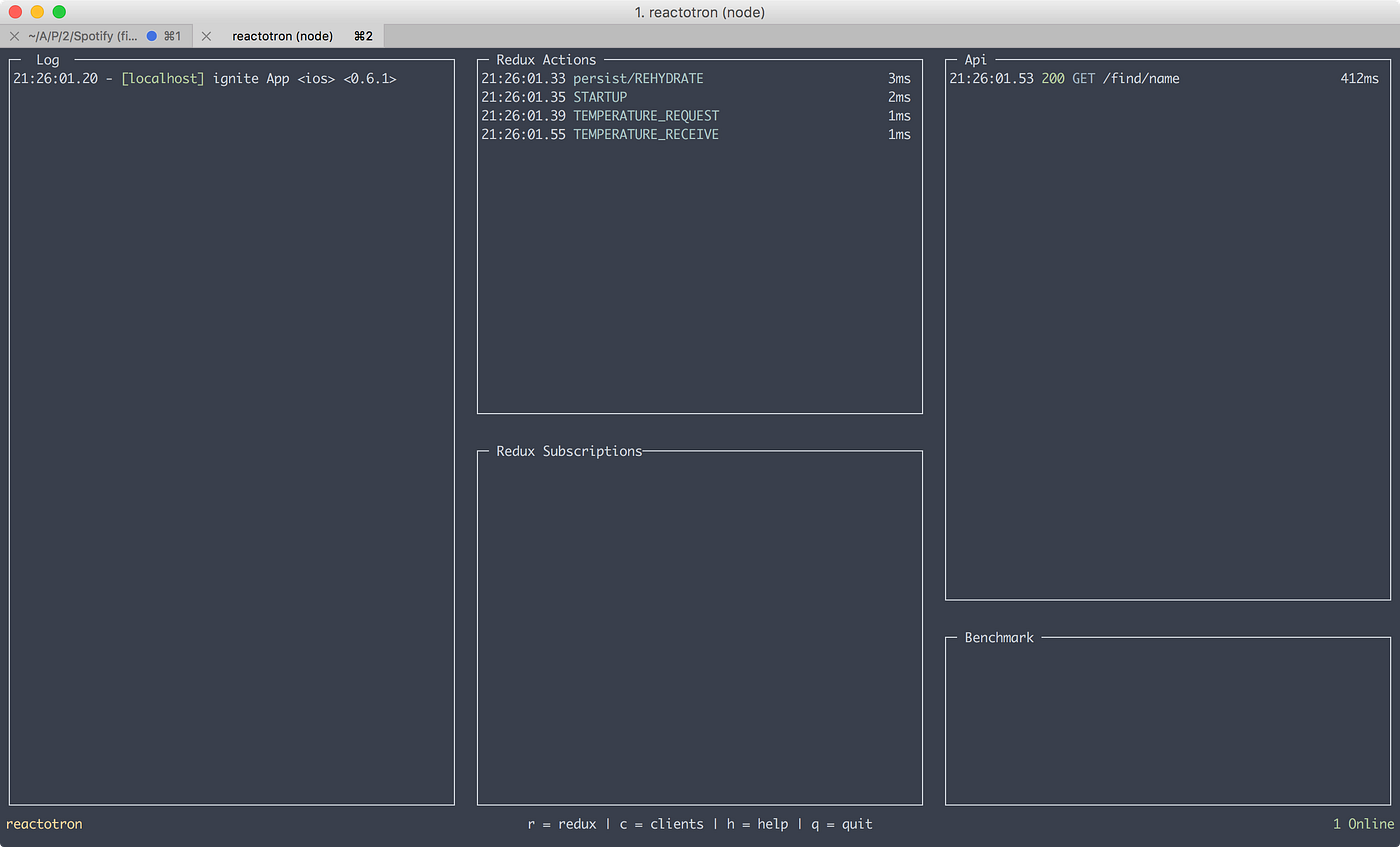Click the 'Redux Actions' panel title
Viewport: 1400px width, 847px height.
pyautogui.click(x=546, y=60)
